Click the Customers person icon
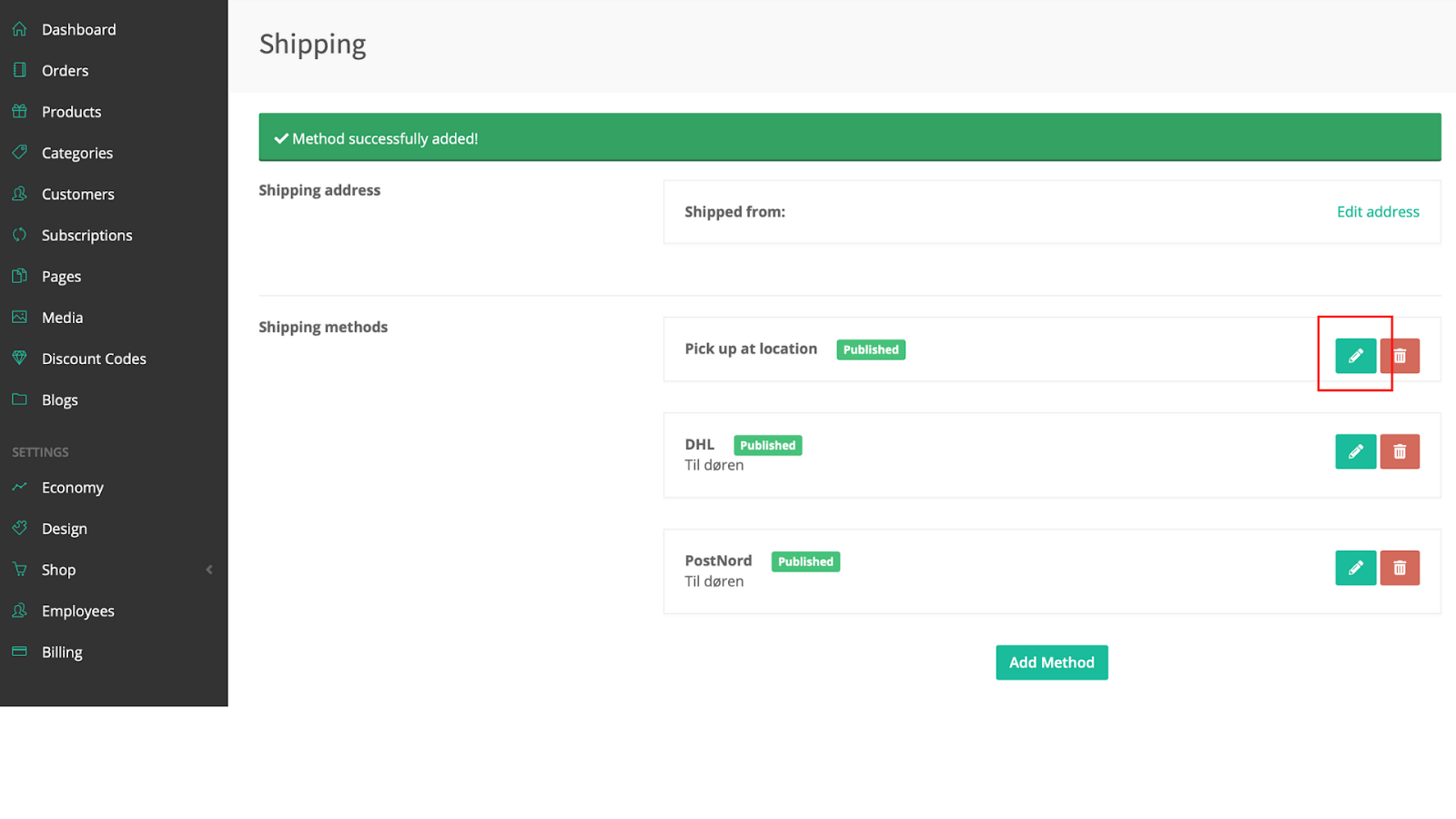 (19, 194)
